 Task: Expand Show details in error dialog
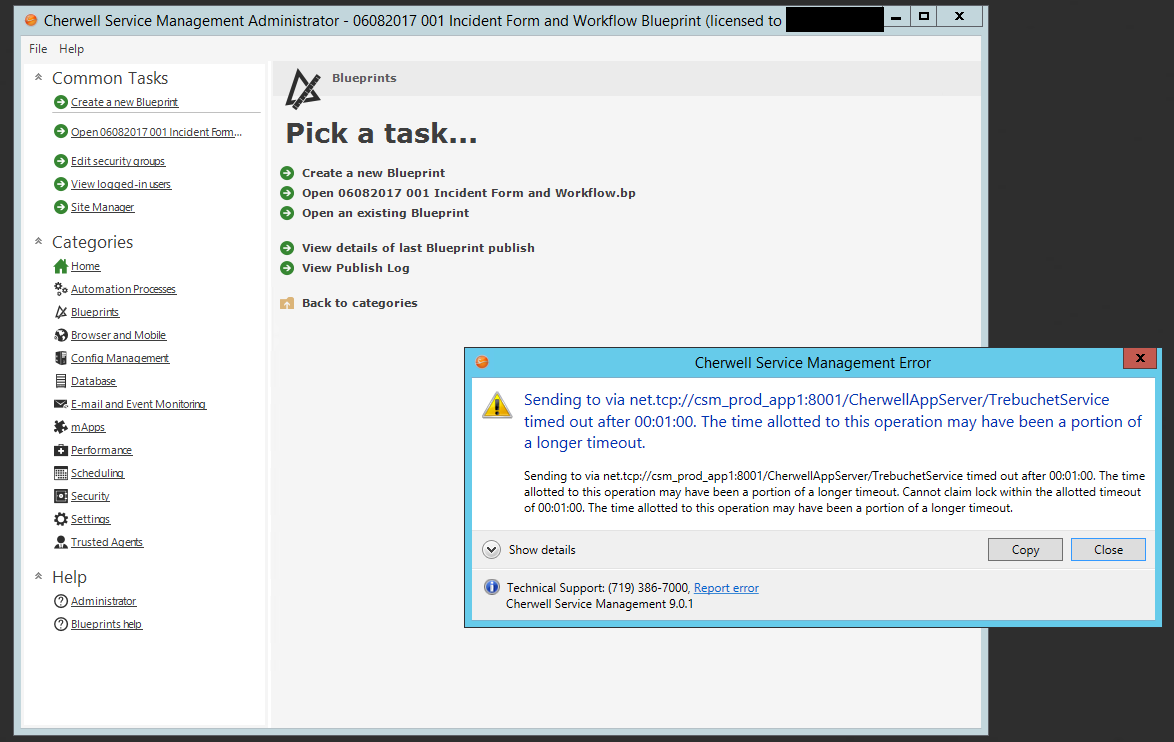(491, 549)
